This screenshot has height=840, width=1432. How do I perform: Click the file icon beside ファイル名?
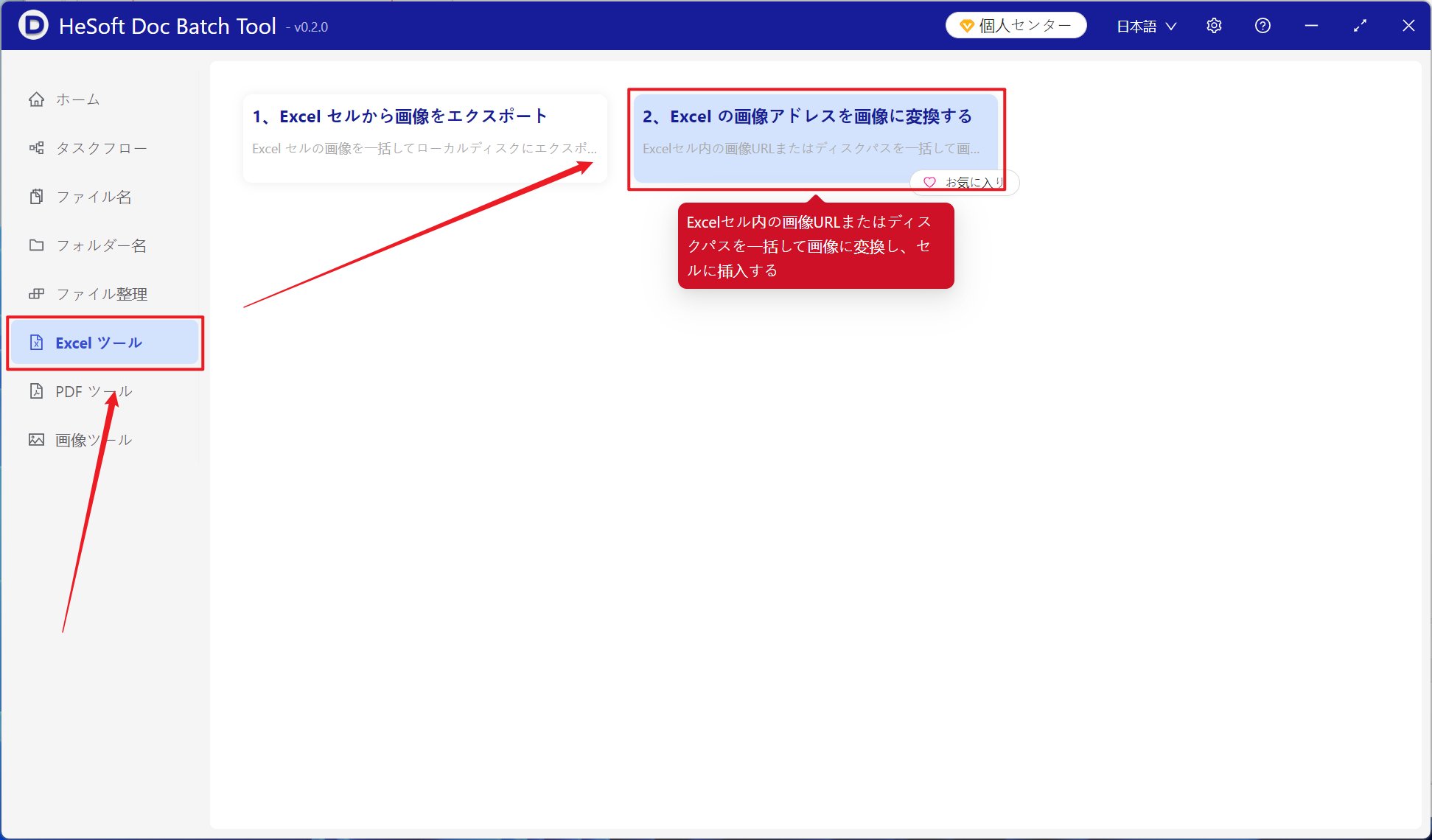[36, 197]
